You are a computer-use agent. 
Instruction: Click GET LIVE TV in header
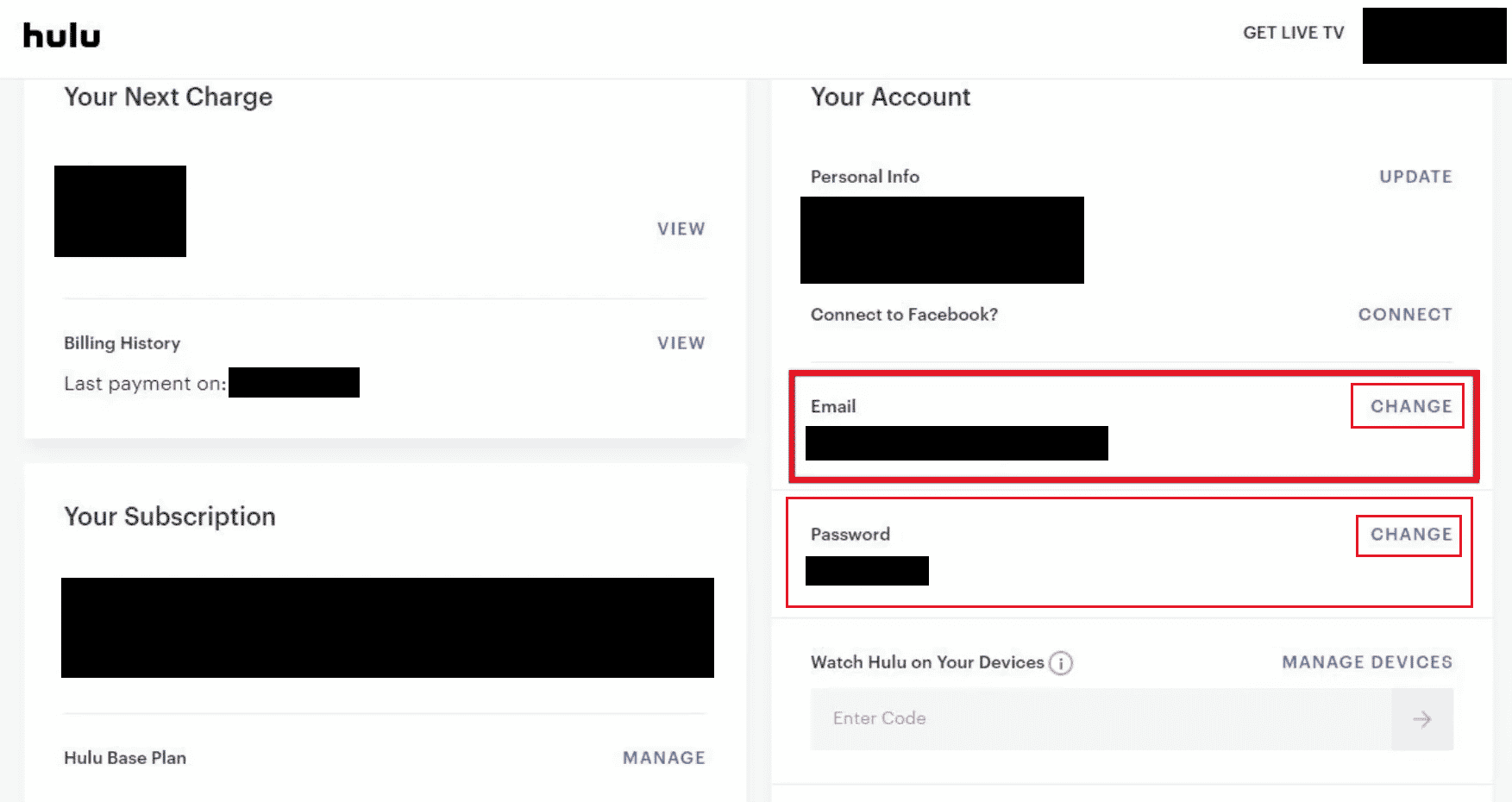click(1293, 33)
